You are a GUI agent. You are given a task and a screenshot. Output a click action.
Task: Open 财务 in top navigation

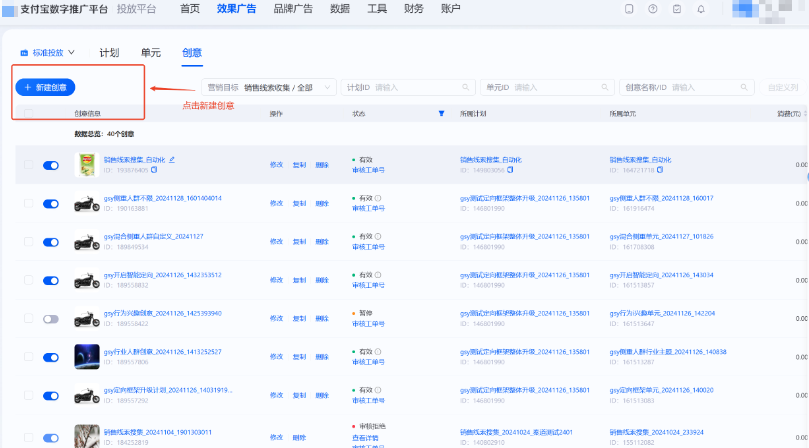(414, 9)
